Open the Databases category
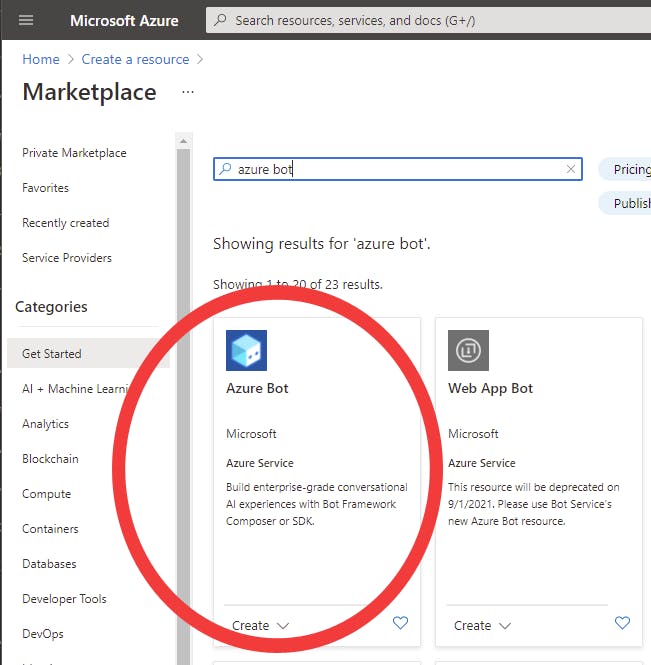The image size is (651, 665). click(49, 564)
